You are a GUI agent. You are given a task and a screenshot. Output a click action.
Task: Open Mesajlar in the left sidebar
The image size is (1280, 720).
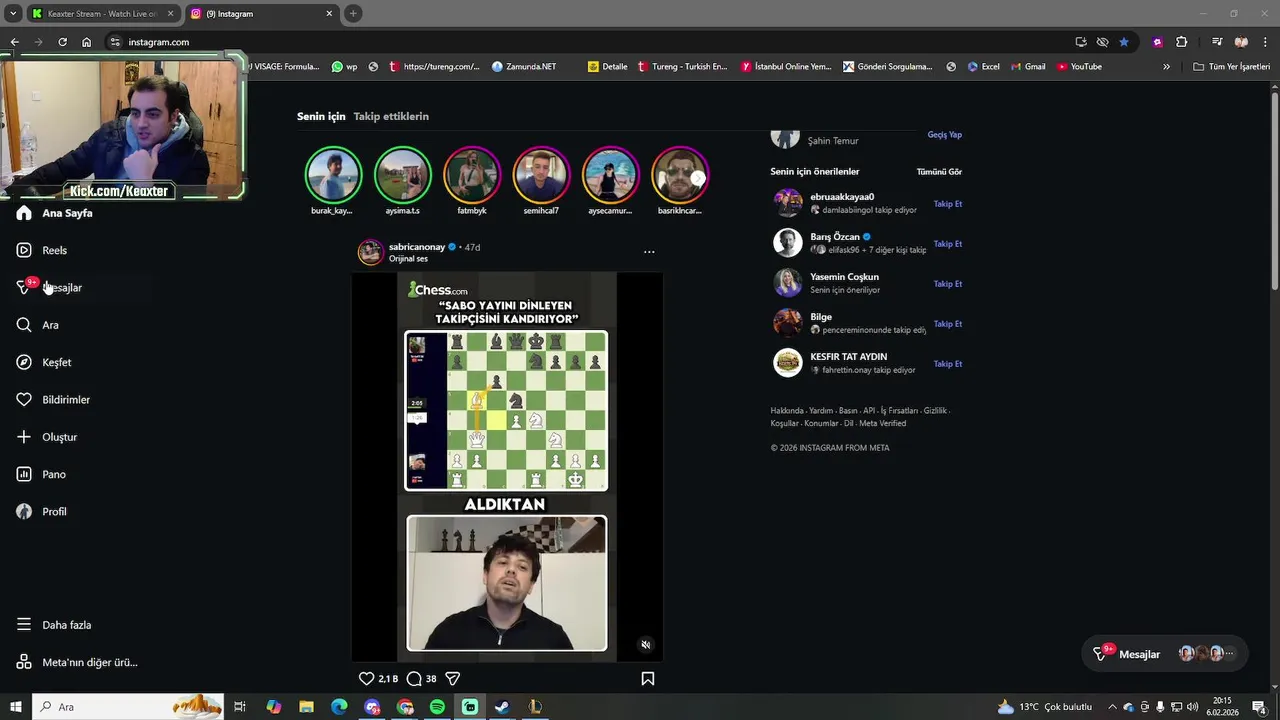pos(50,288)
